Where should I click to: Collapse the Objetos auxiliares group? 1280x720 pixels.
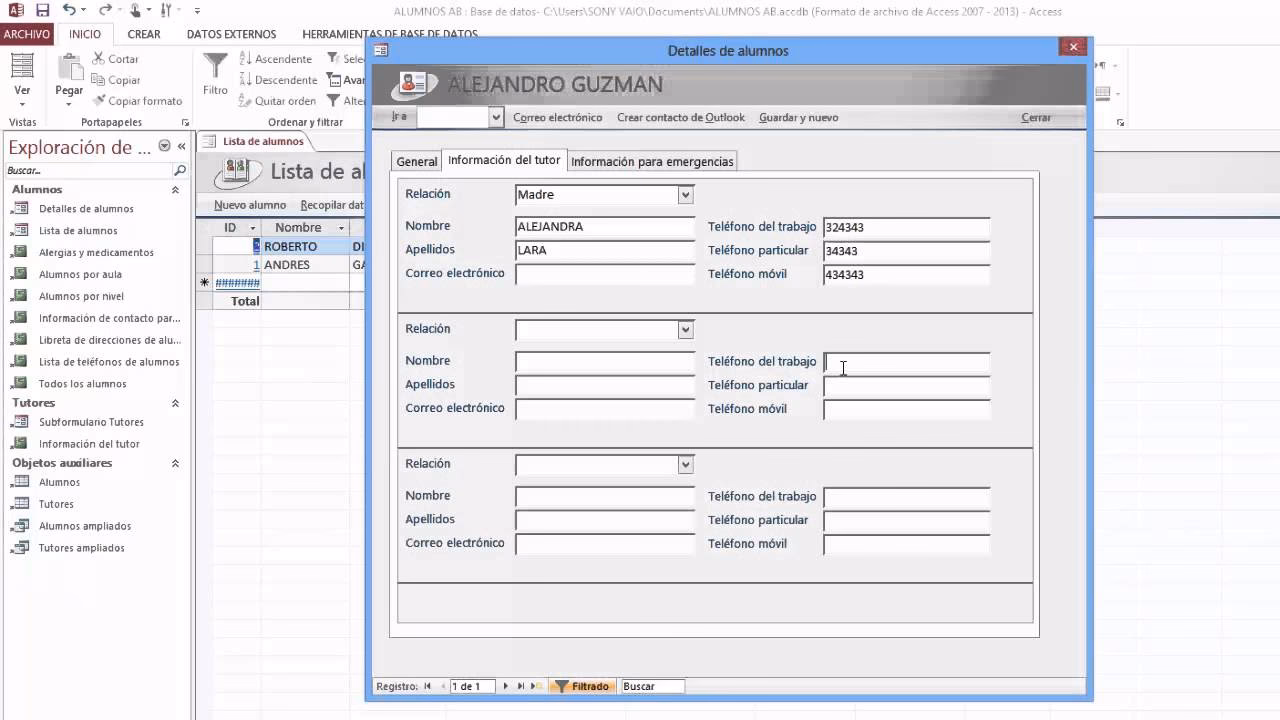175,463
